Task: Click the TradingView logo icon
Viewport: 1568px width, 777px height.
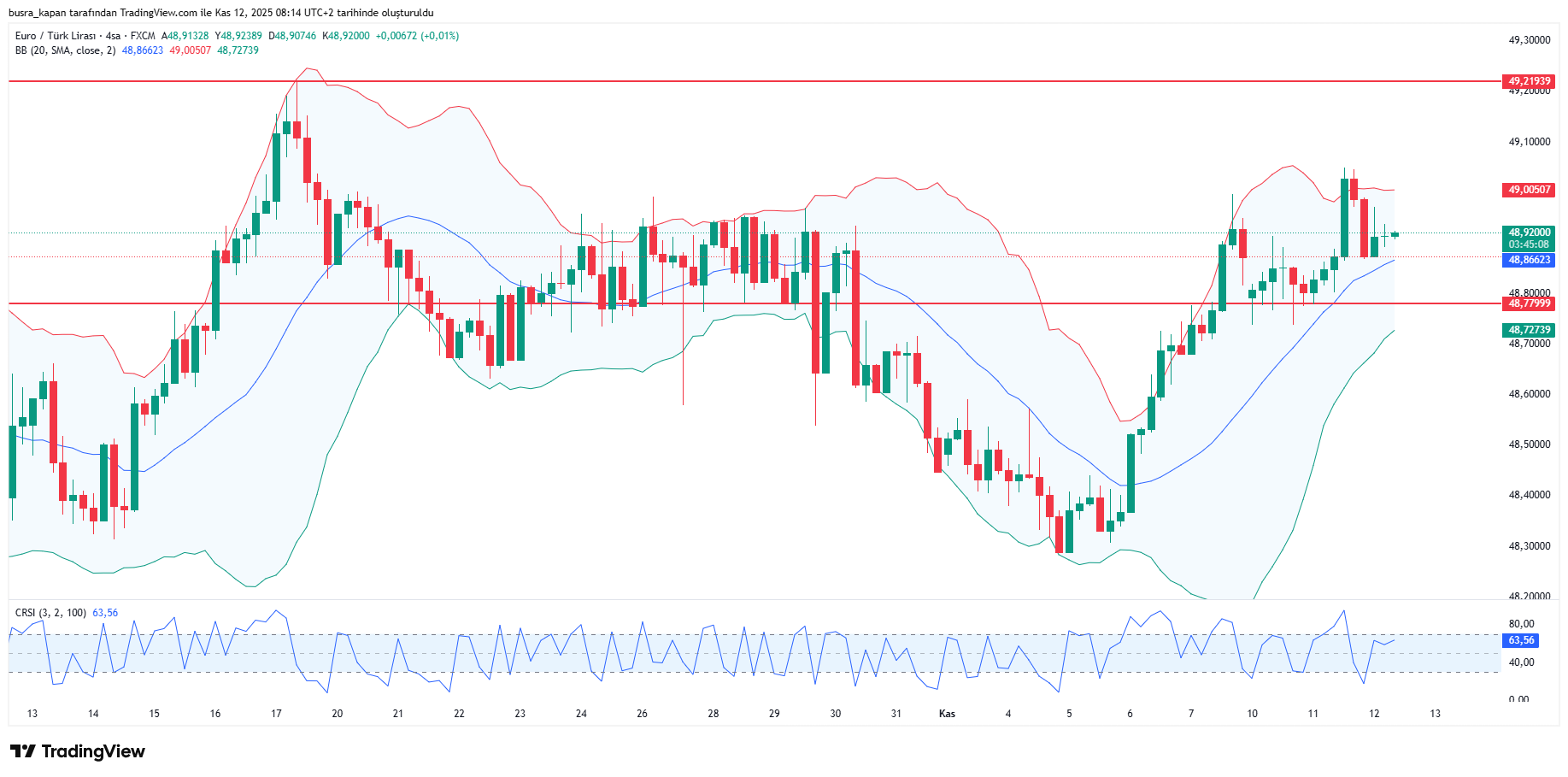Action: click(22, 751)
